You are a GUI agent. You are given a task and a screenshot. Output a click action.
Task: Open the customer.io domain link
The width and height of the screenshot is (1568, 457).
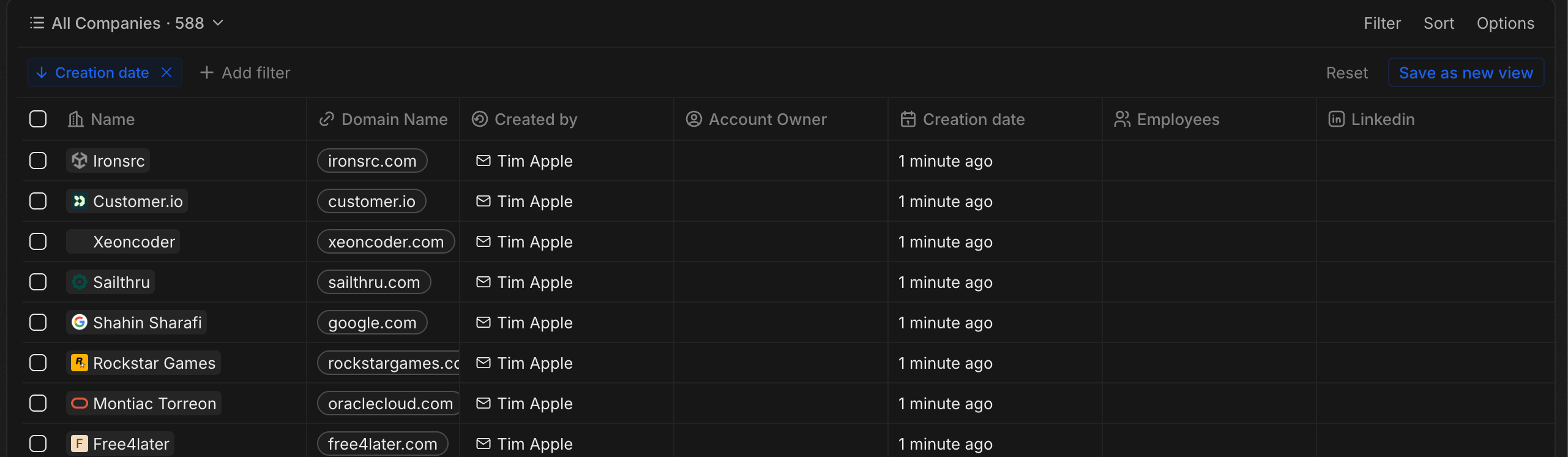point(371,201)
